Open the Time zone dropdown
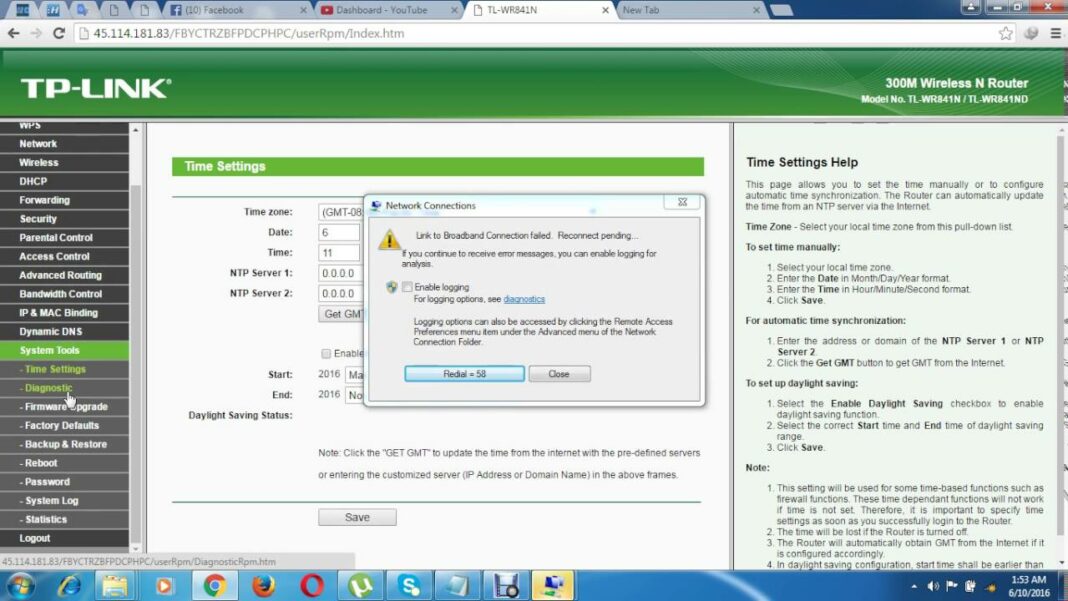Image resolution: width=1068 pixels, height=601 pixels. pyautogui.click(x=340, y=211)
